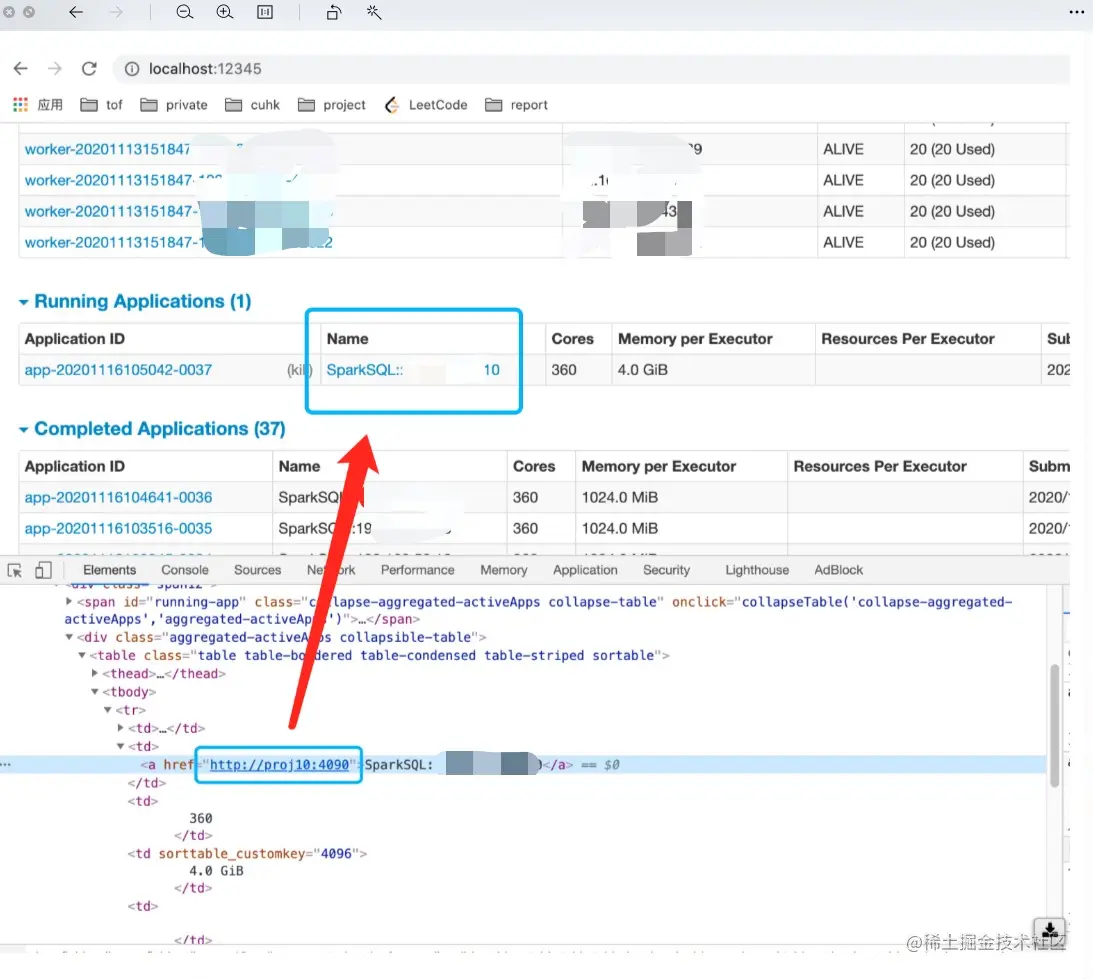Image resolution: width=1093 pixels, height=979 pixels.
Task: Collapse the tbody node
Action: pyautogui.click(x=95, y=691)
